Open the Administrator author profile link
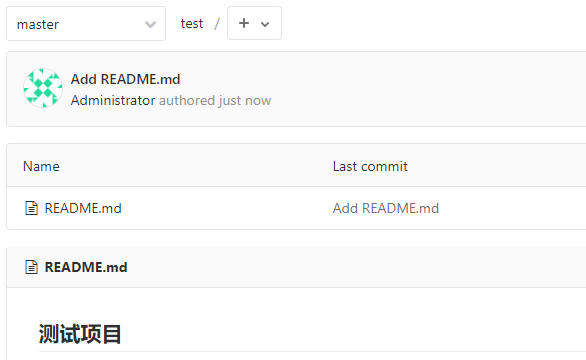 pyautogui.click(x=113, y=100)
